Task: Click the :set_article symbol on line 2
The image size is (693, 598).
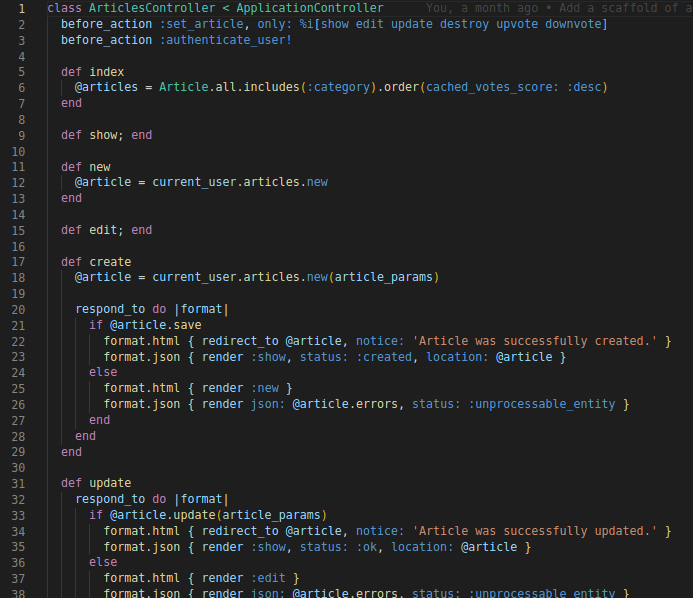Action: coord(201,24)
